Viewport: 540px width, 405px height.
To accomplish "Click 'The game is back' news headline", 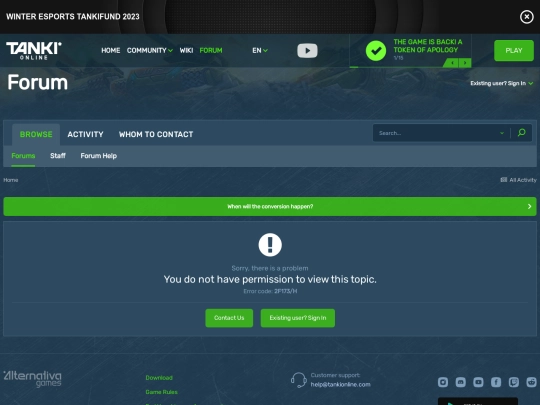I will pos(428,46).
